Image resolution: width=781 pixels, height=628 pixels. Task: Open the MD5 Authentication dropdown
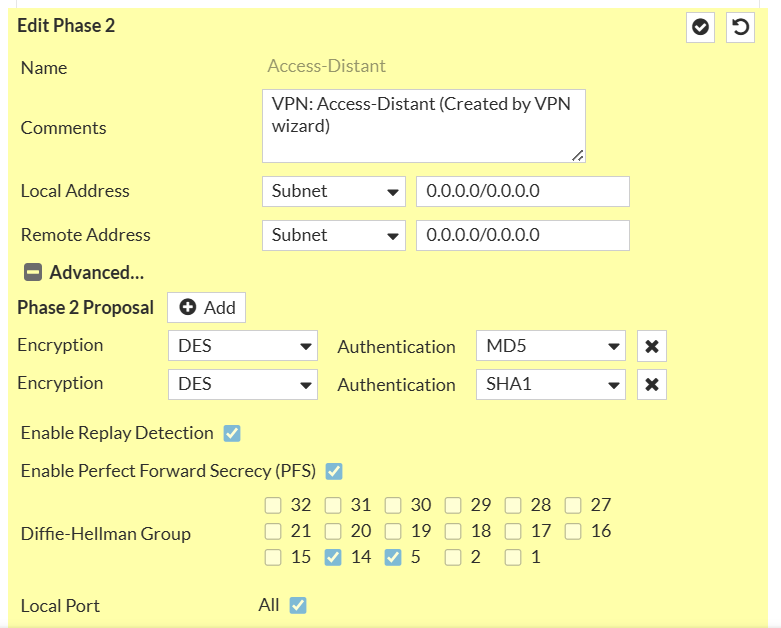pos(550,346)
